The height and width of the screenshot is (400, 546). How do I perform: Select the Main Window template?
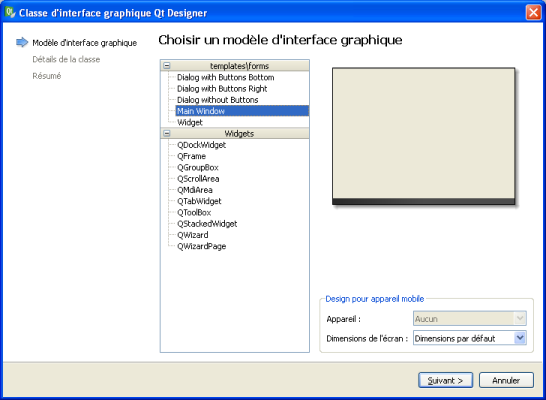(x=242, y=111)
